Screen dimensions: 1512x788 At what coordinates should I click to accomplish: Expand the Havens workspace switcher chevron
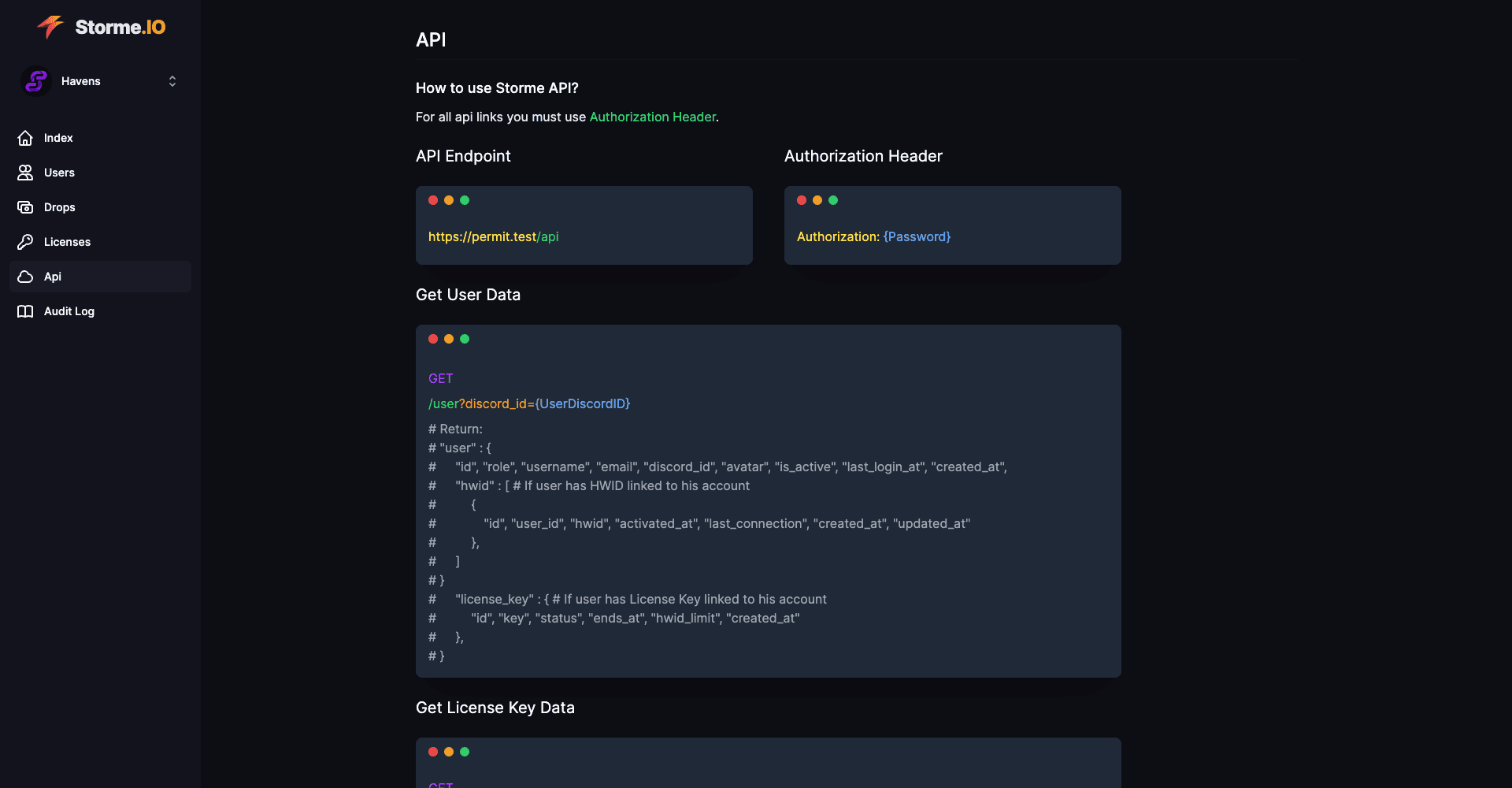(x=172, y=81)
